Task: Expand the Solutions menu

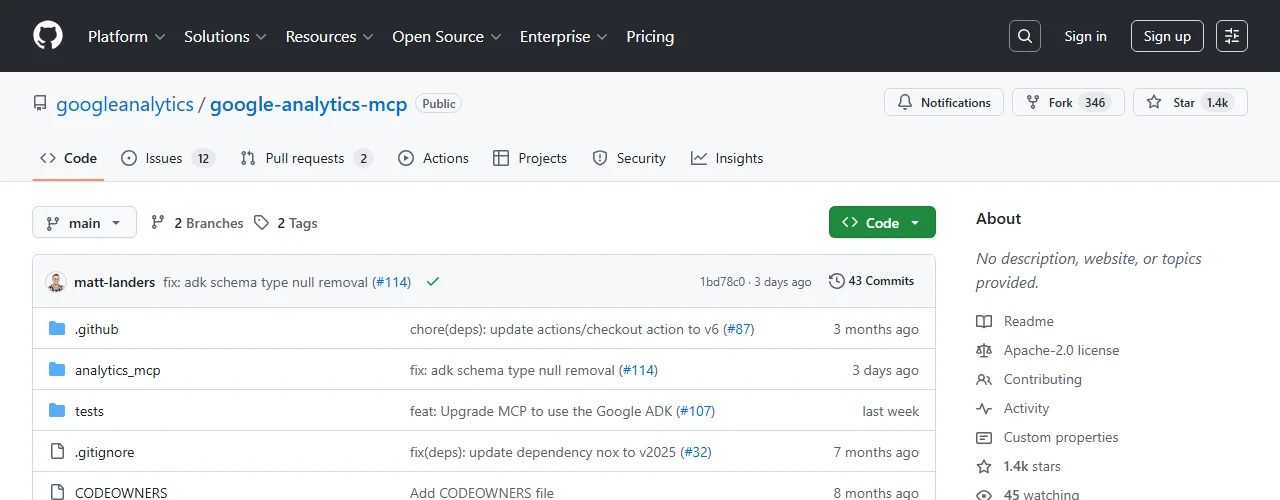Action: 225,36
